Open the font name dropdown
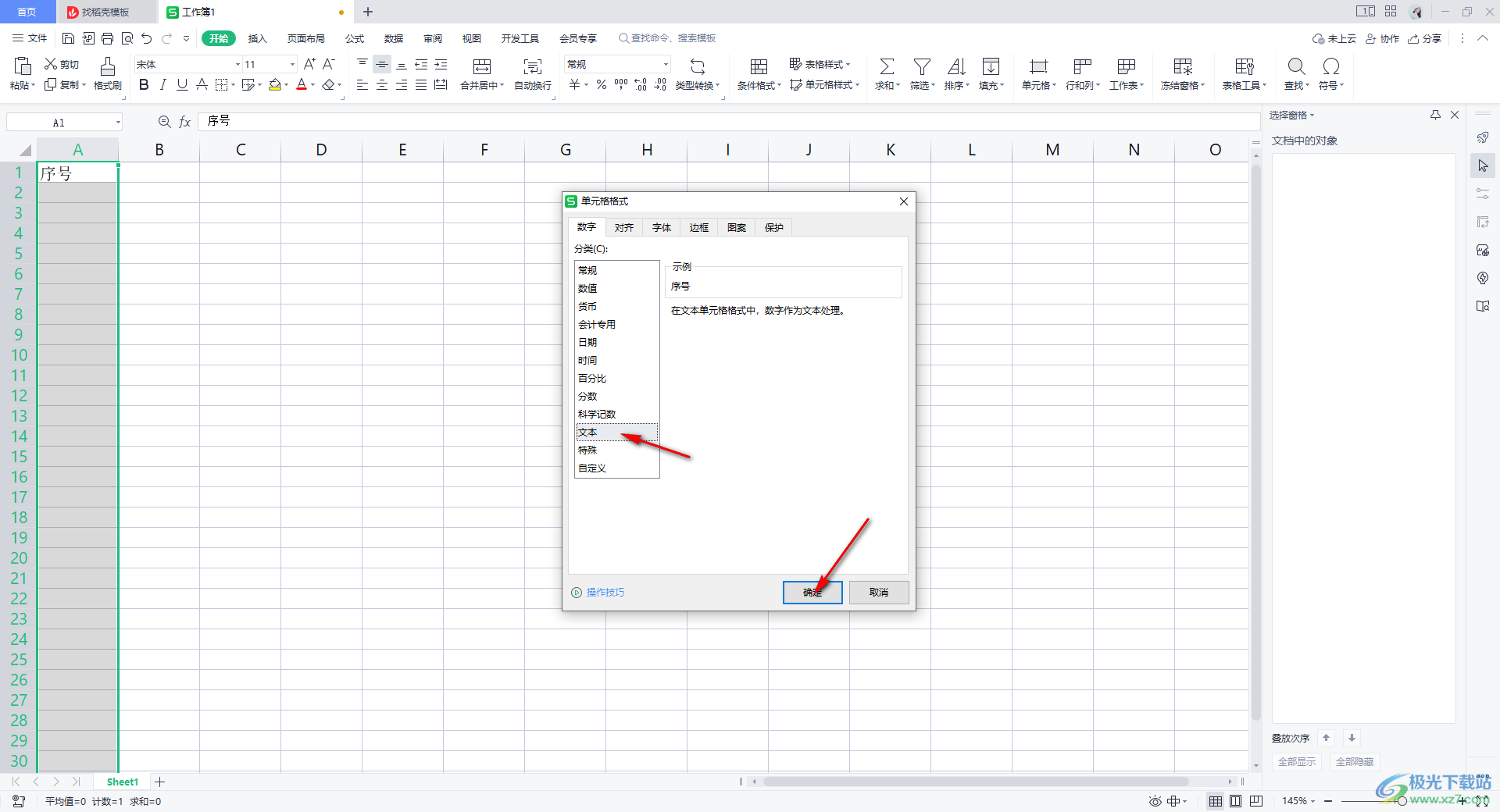The image size is (1500, 812). (237, 64)
